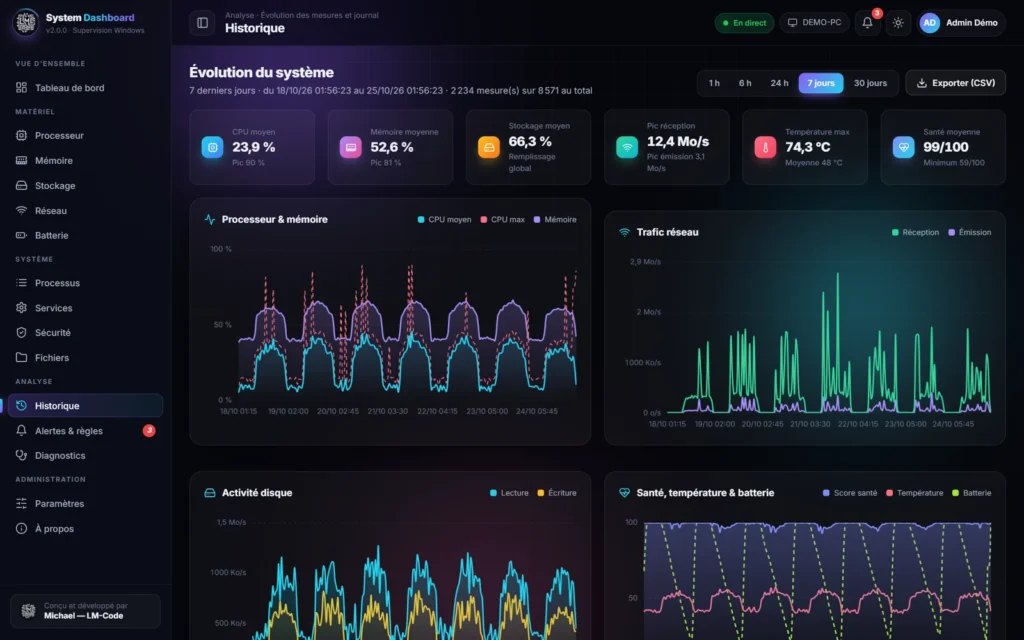Click the Fichiers folder icon in sidebar

pyautogui.click(x=22, y=357)
